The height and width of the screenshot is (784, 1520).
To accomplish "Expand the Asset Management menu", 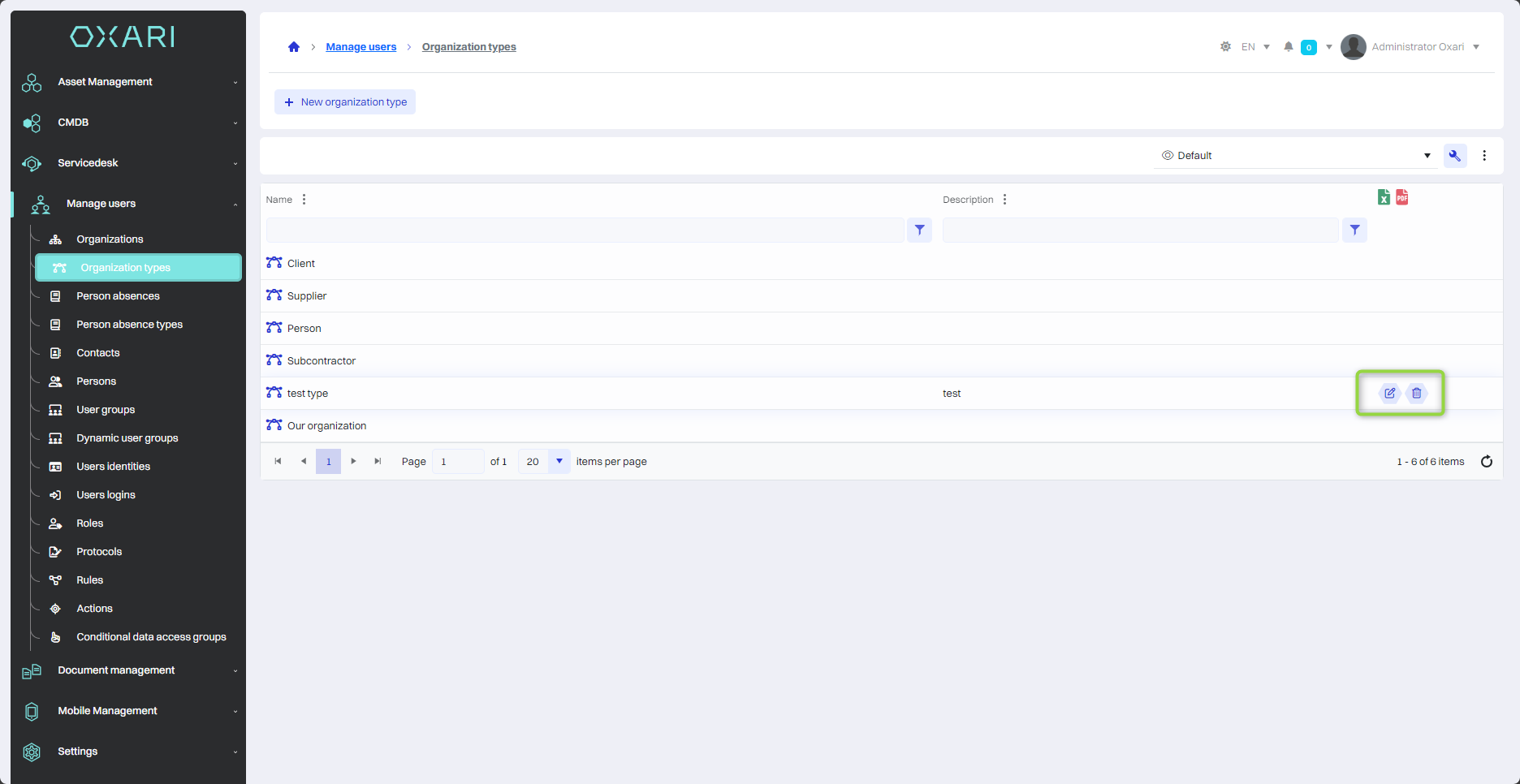I will [128, 82].
